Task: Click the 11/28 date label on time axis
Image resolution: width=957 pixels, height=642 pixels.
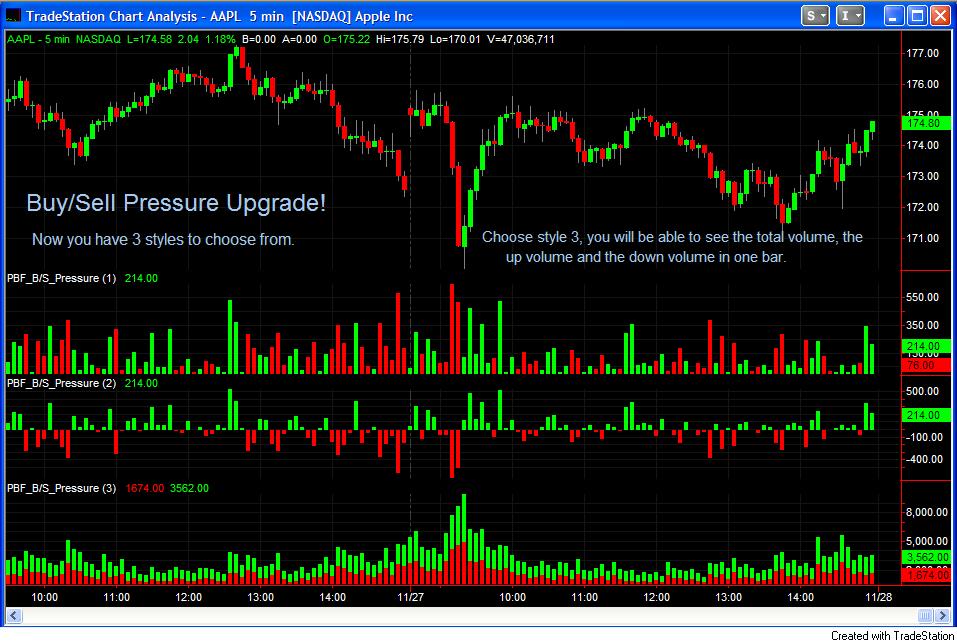Action: tap(878, 597)
